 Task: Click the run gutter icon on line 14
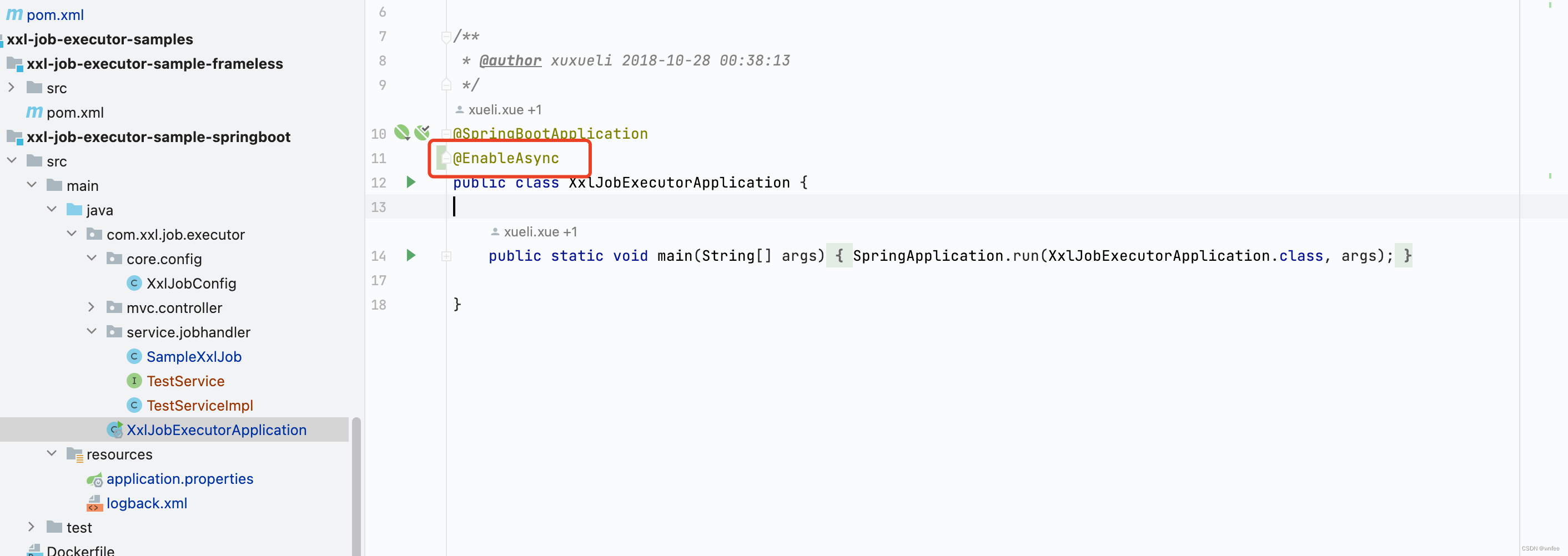(411, 255)
